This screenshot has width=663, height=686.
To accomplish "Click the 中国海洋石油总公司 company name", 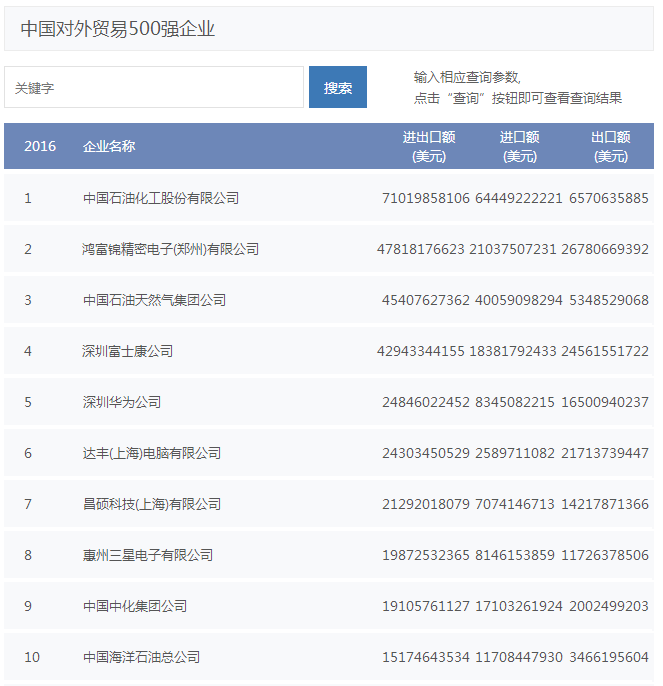I will pos(141,657).
